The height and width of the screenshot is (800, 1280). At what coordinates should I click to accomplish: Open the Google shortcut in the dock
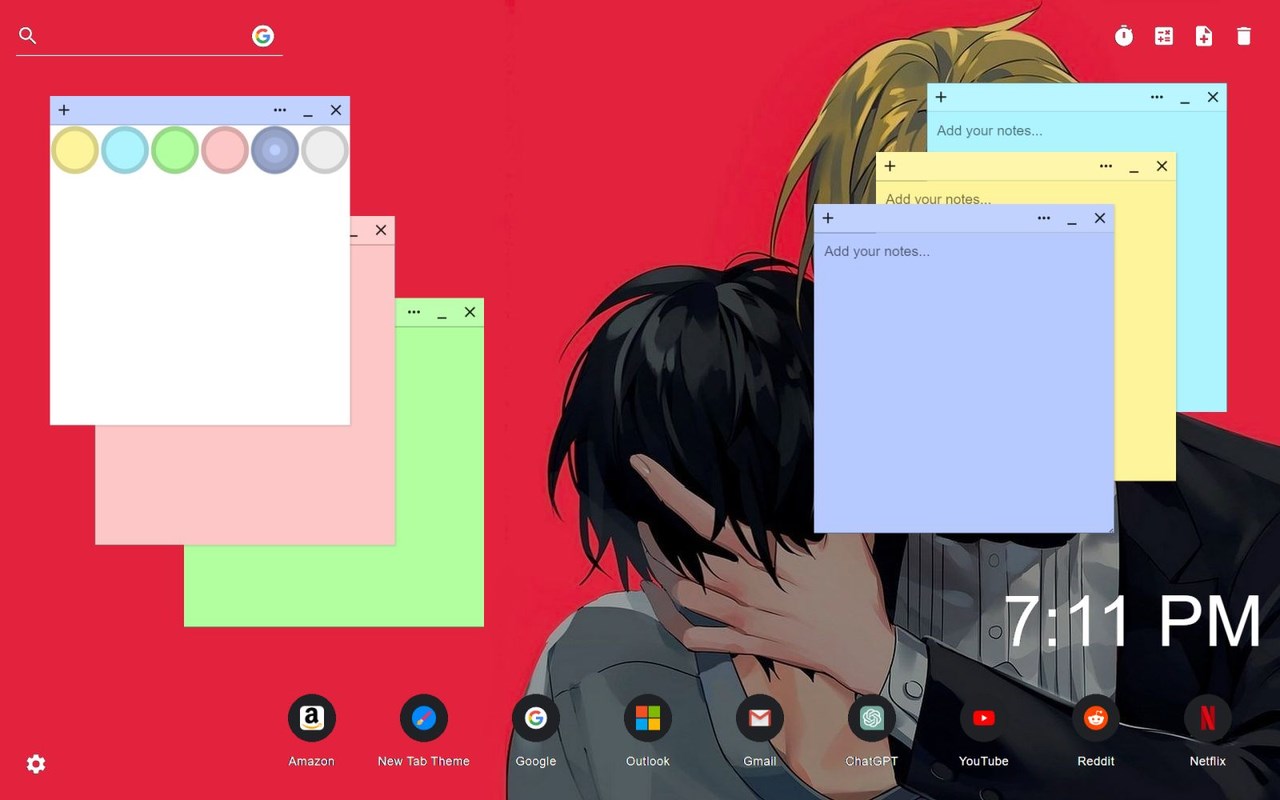[536, 718]
